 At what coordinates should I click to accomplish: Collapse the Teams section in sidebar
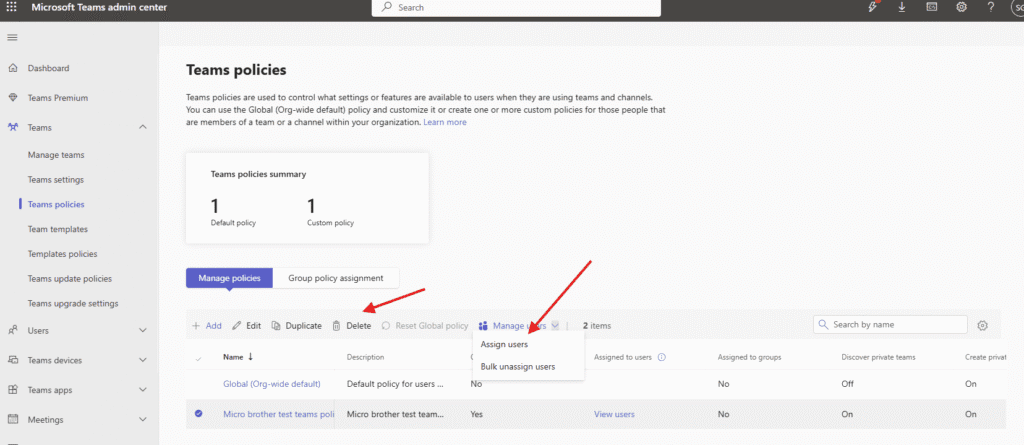click(143, 128)
